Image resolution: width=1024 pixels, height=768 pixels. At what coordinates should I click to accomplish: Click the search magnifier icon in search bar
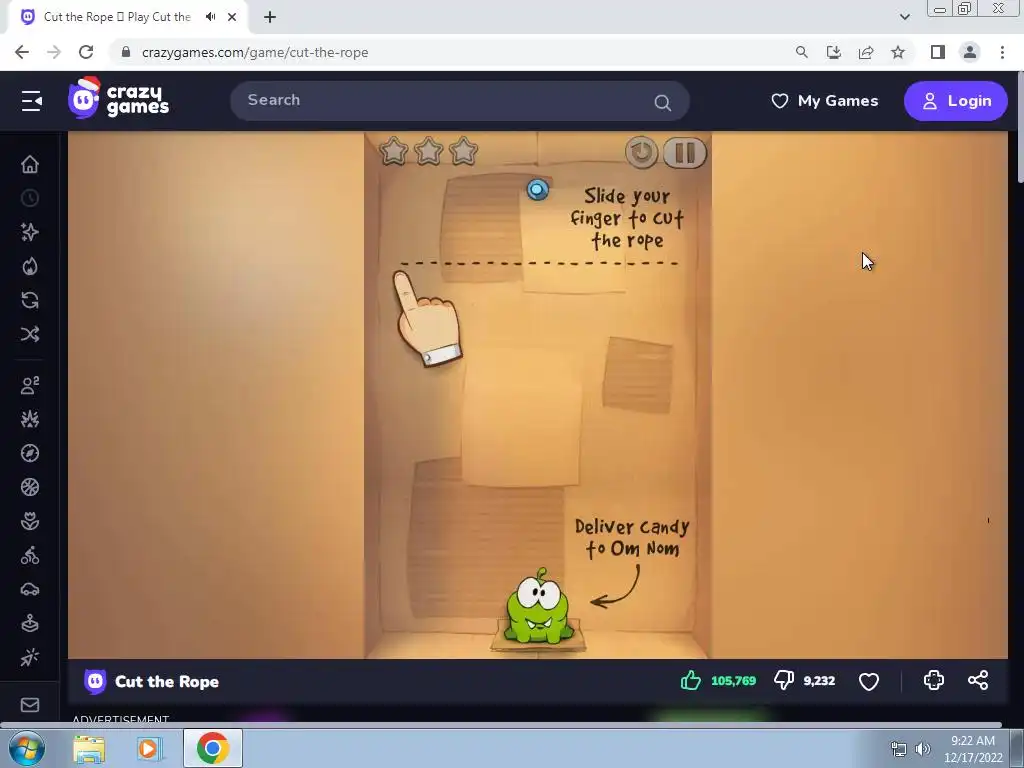(662, 103)
